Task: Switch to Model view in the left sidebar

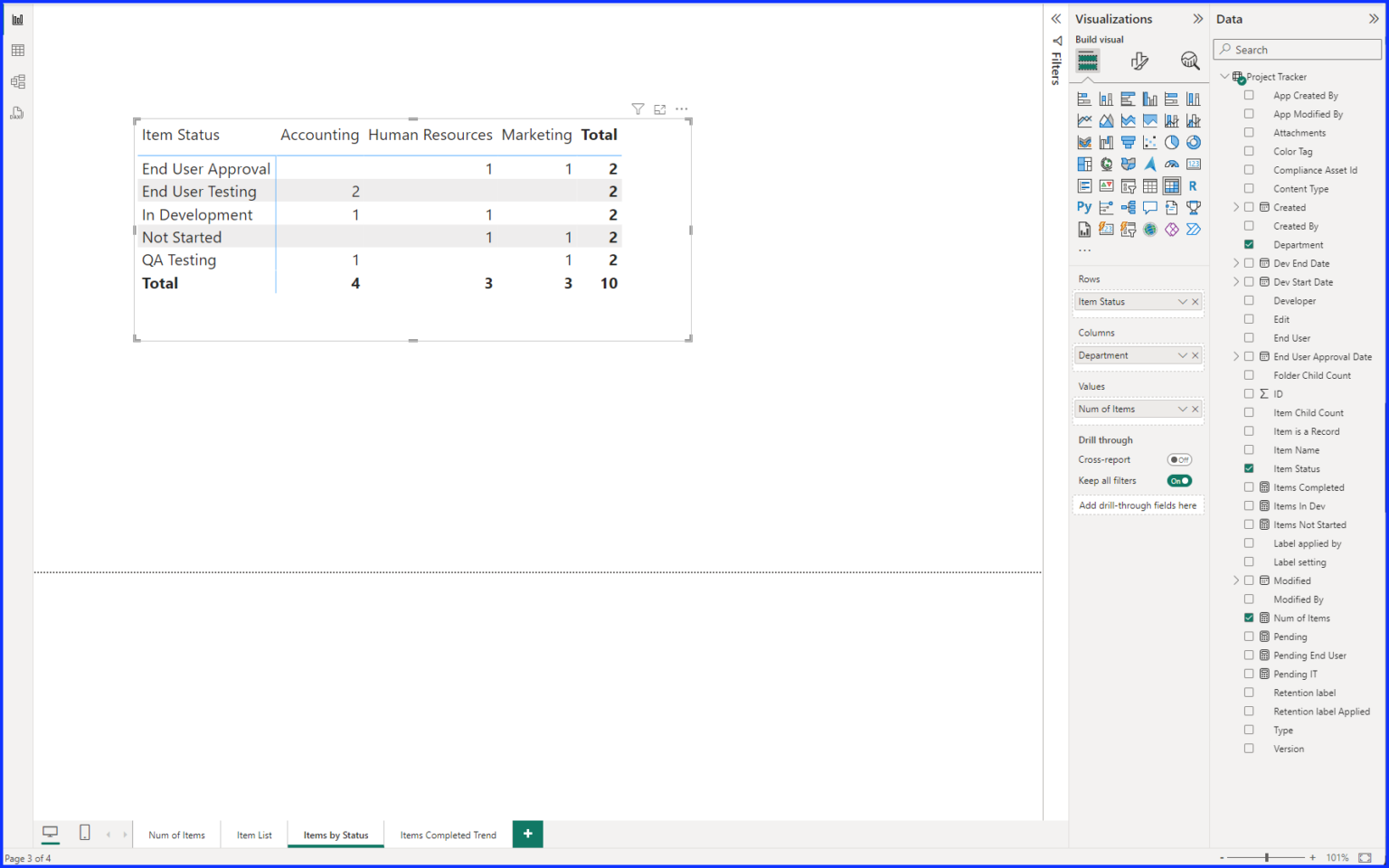Action: (x=17, y=81)
